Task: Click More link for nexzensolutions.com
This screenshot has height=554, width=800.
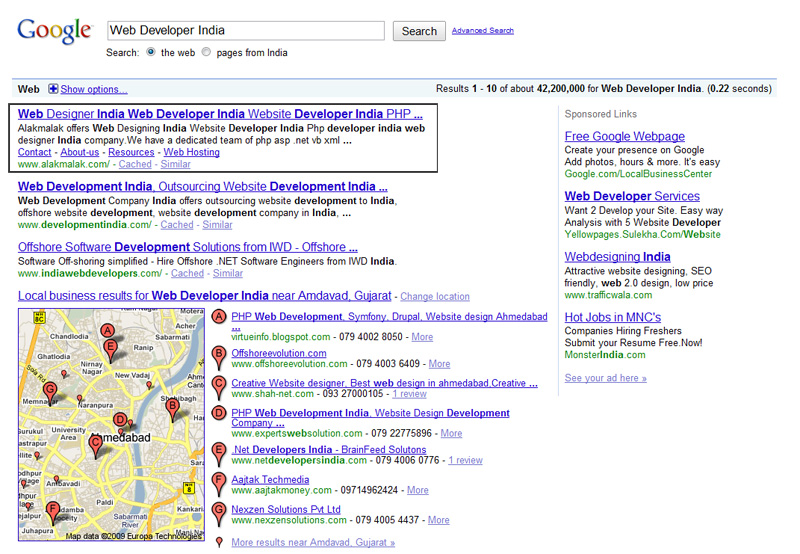Action: point(438,520)
